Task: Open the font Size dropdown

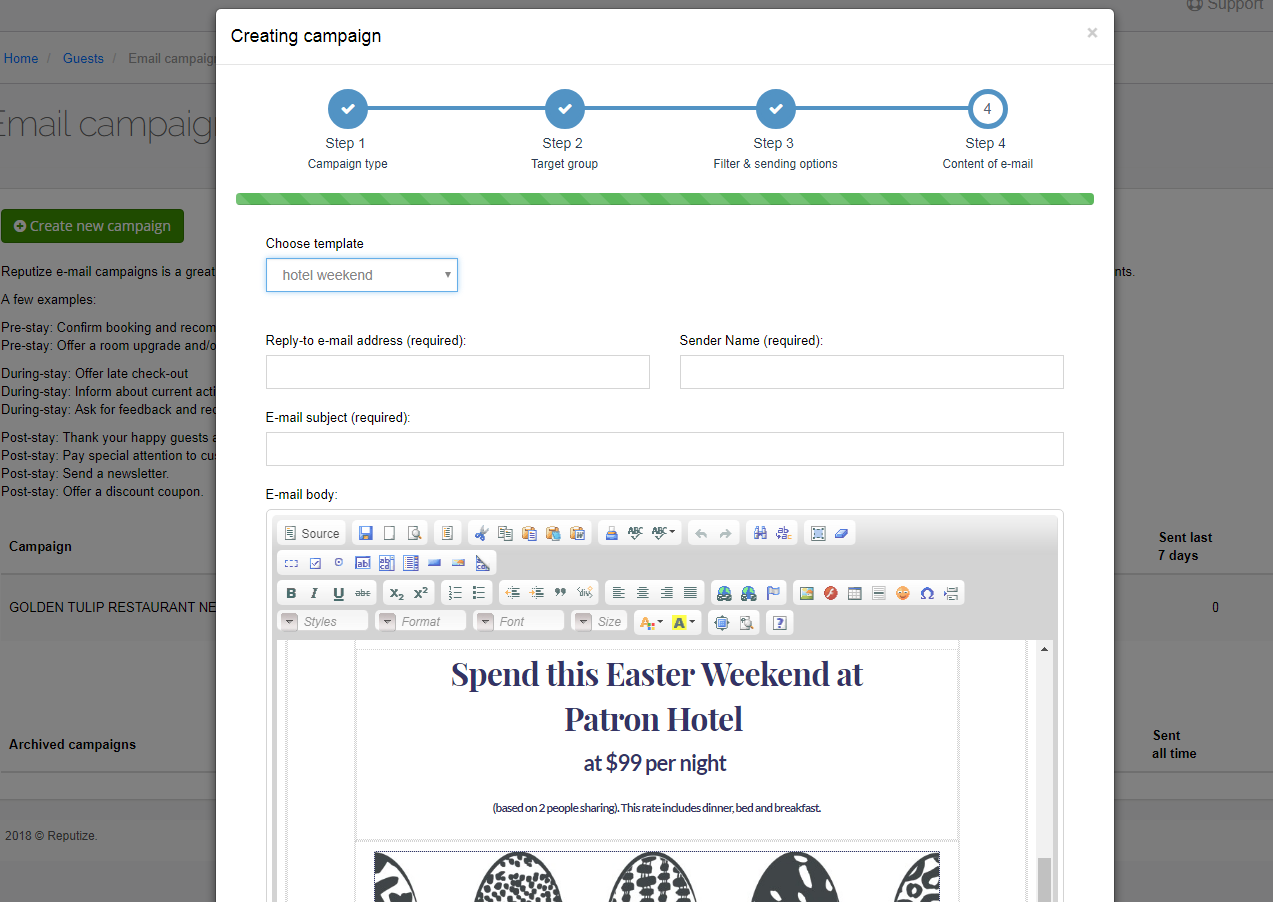Action: 599,622
